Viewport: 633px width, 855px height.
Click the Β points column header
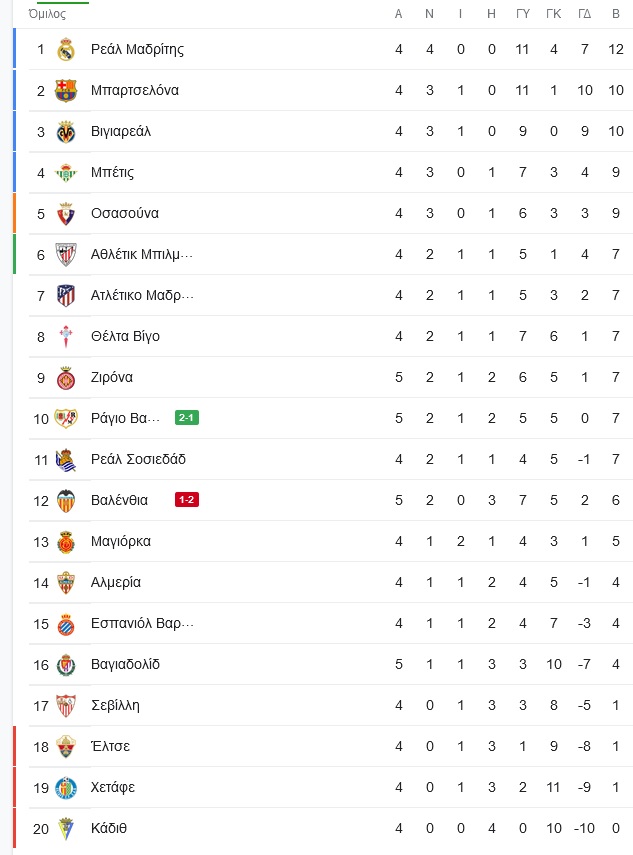pyautogui.click(x=616, y=14)
